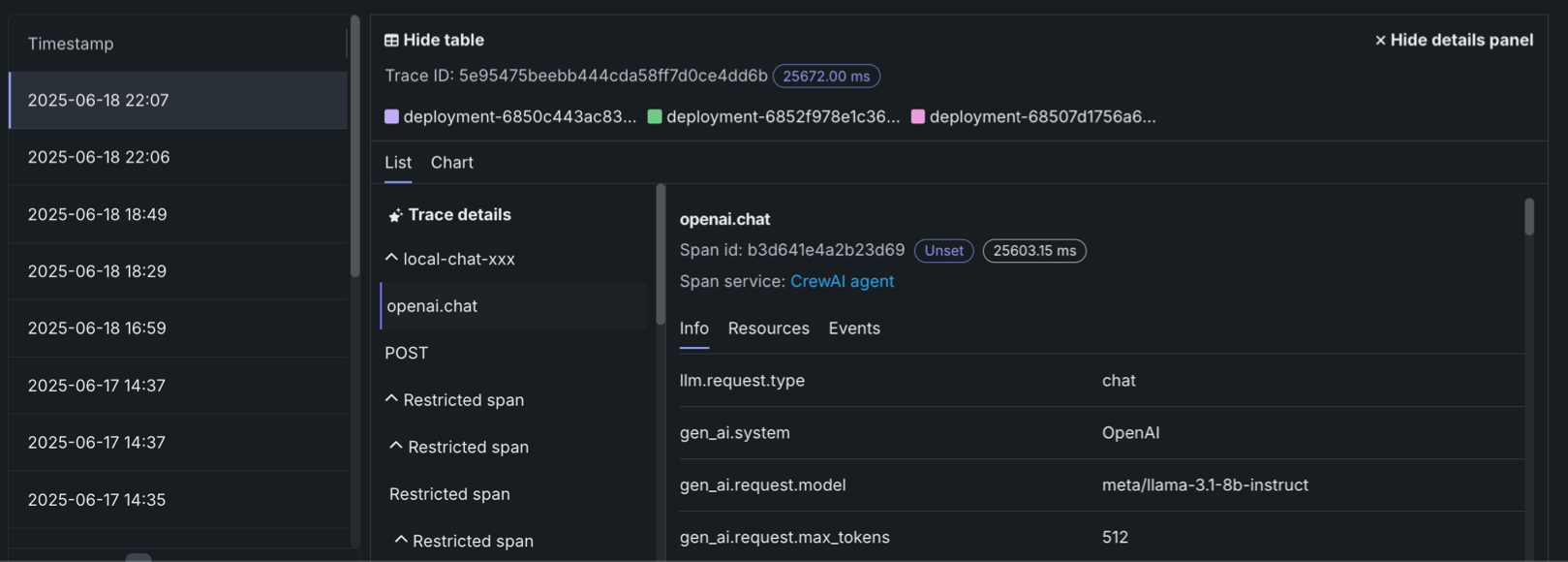This screenshot has width=1568, height=562.
Task: Click the Hide table grid icon
Action: pos(391,41)
